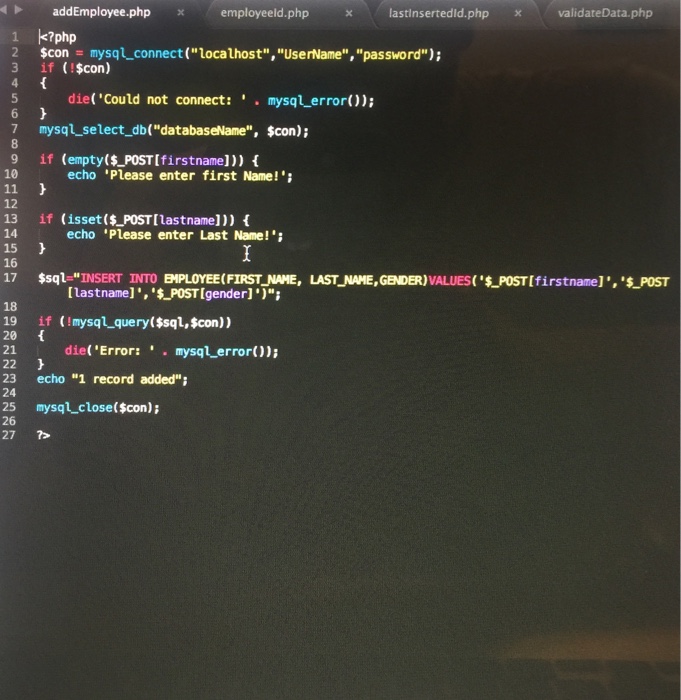The image size is (681, 700).
Task: Close the employeeId.php tab
Action: tap(349, 14)
